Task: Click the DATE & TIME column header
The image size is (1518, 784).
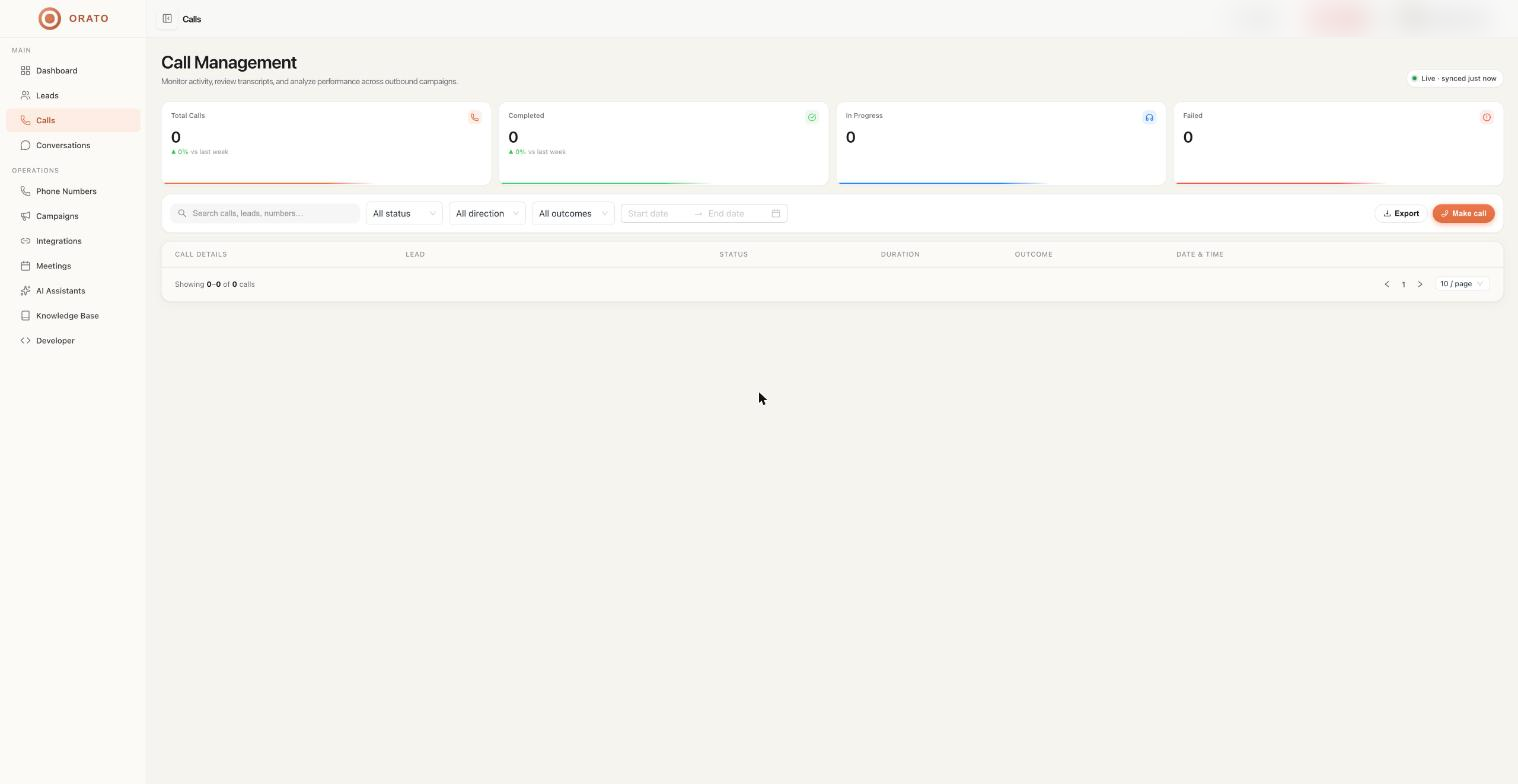Action: click(1200, 254)
